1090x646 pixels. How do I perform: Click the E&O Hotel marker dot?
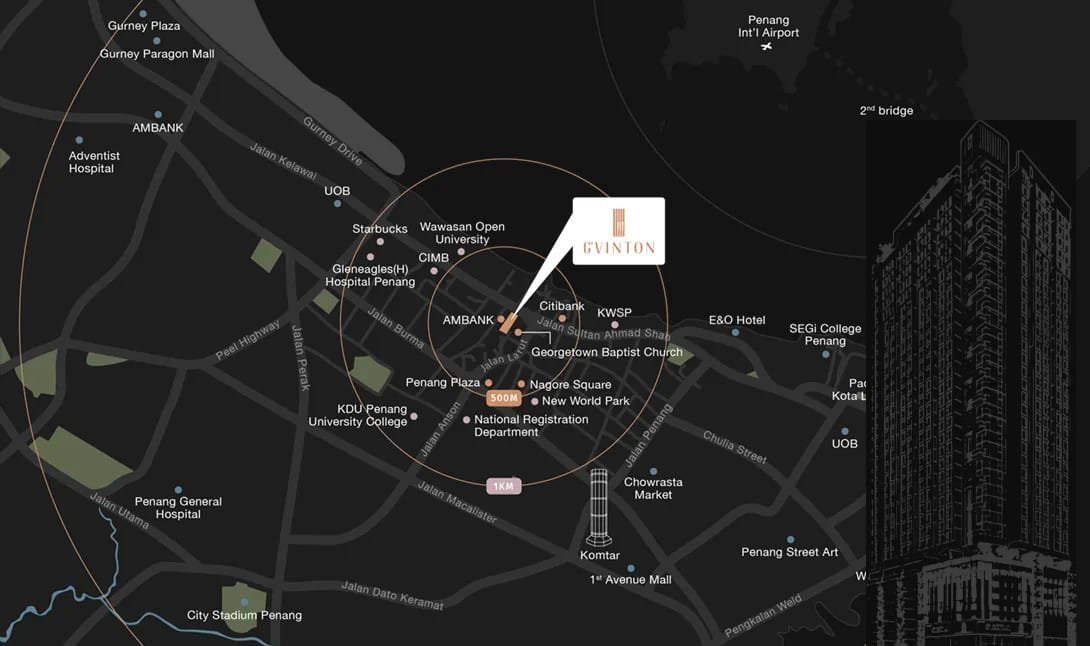[735, 332]
